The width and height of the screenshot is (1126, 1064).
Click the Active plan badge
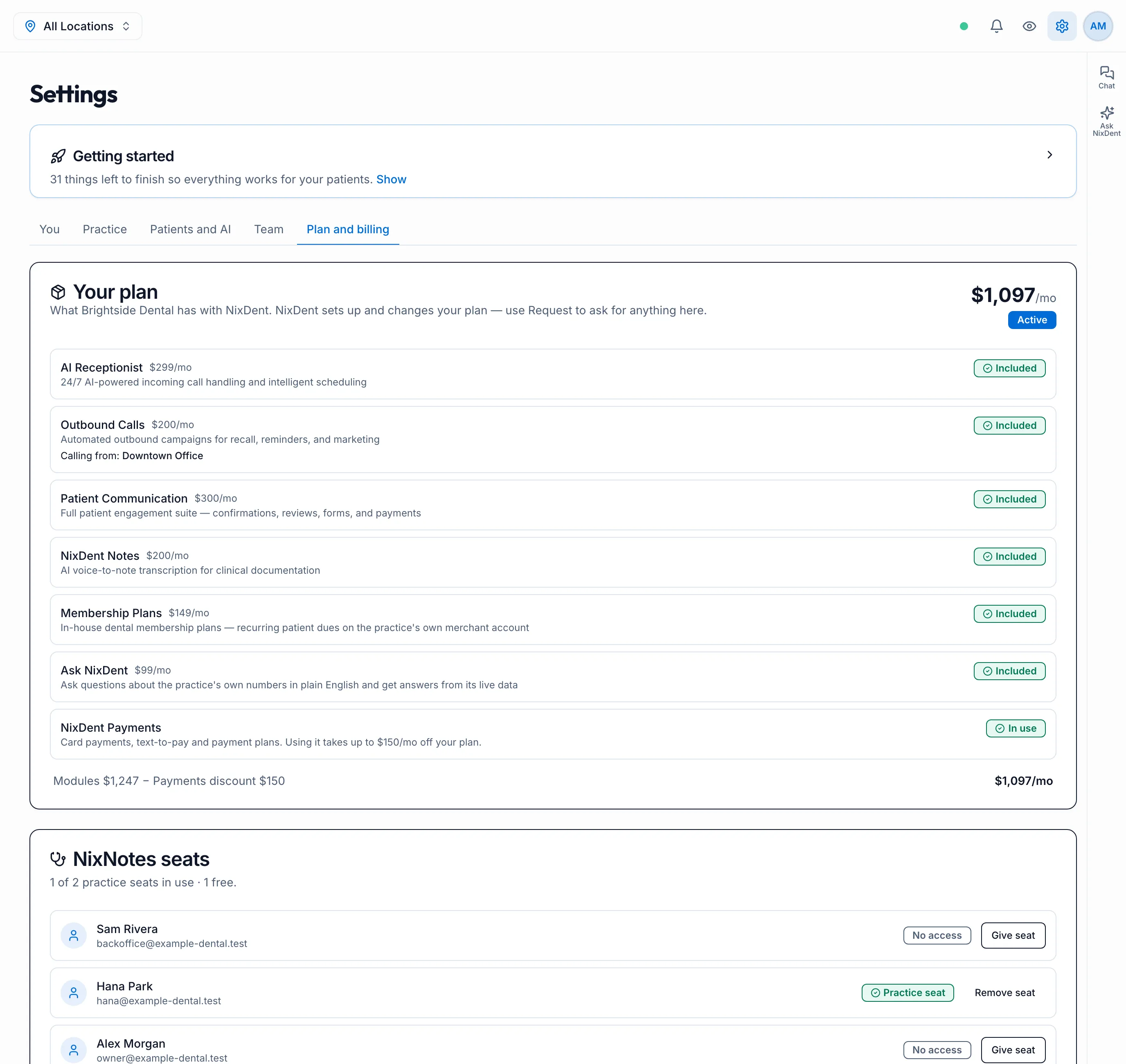click(1032, 320)
